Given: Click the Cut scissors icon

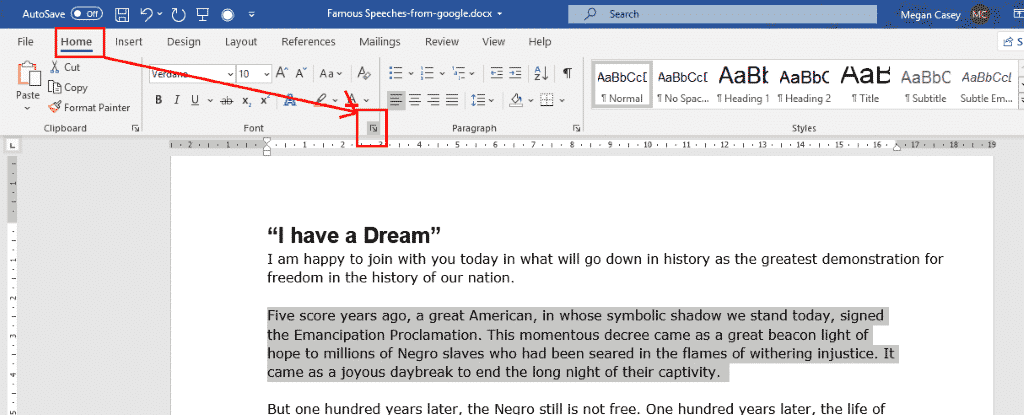Looking at the screenshot, I should pyautogui.click(x=55, y=67).
